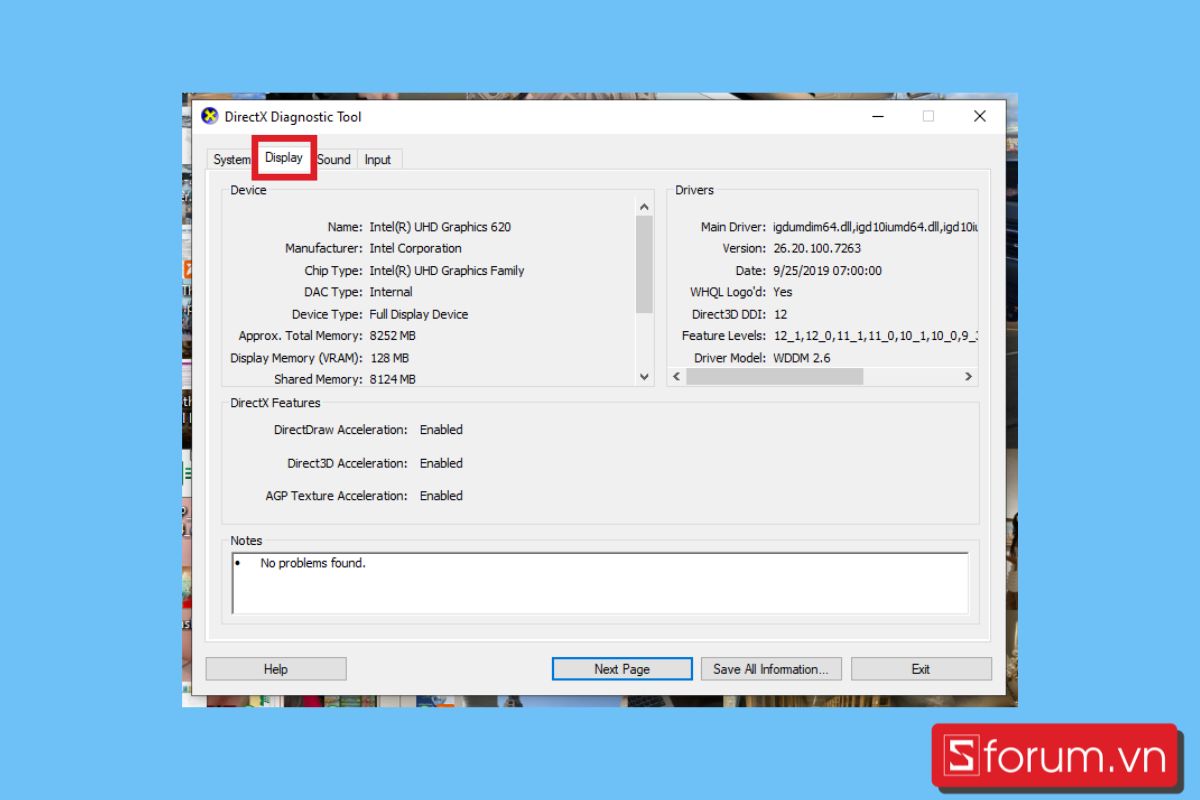Click the '8252 MB' total memory value
The image size is (1200, 800).
click(393, 336)
